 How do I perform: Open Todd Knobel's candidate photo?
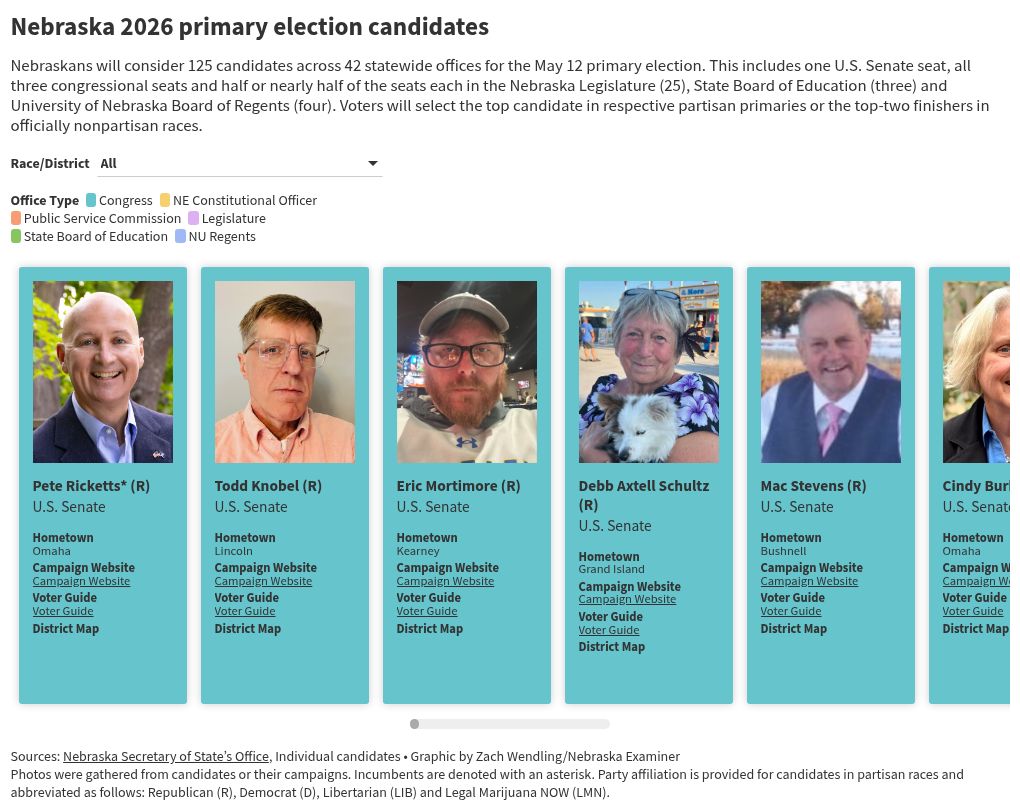(285, 371)
